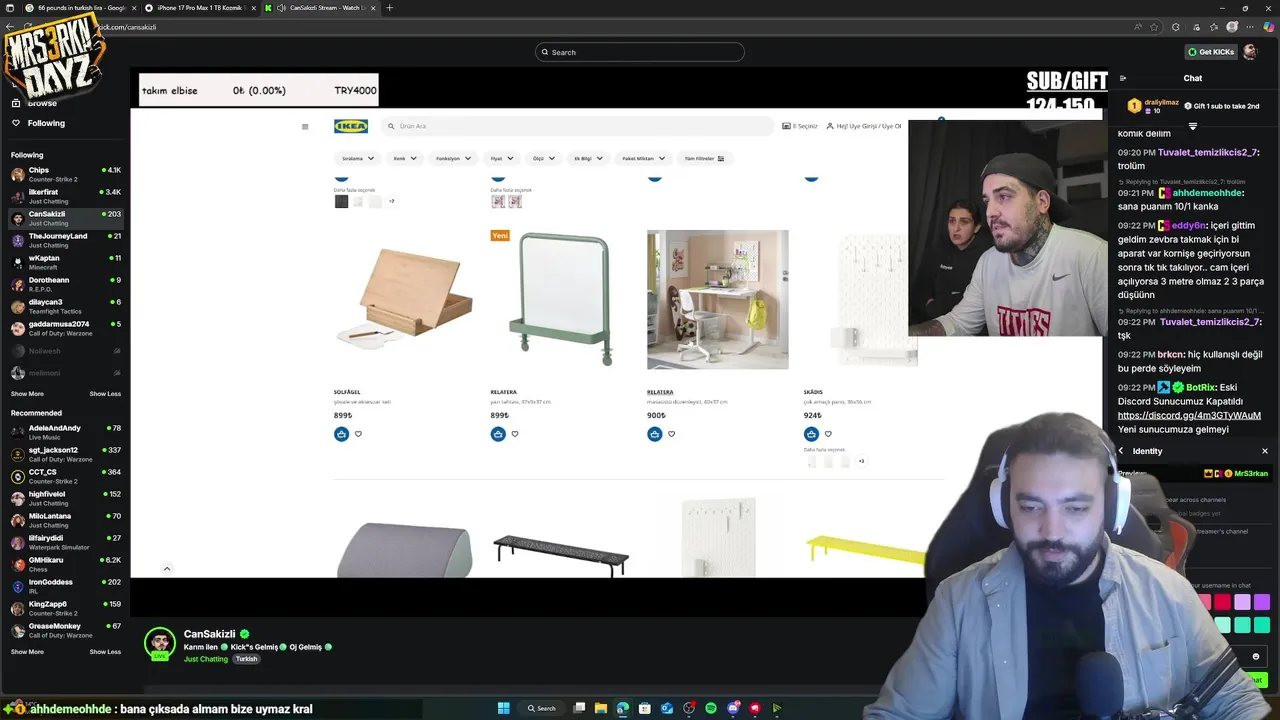Open the Ölçü filter dropdown

click(x=544, y=158)
